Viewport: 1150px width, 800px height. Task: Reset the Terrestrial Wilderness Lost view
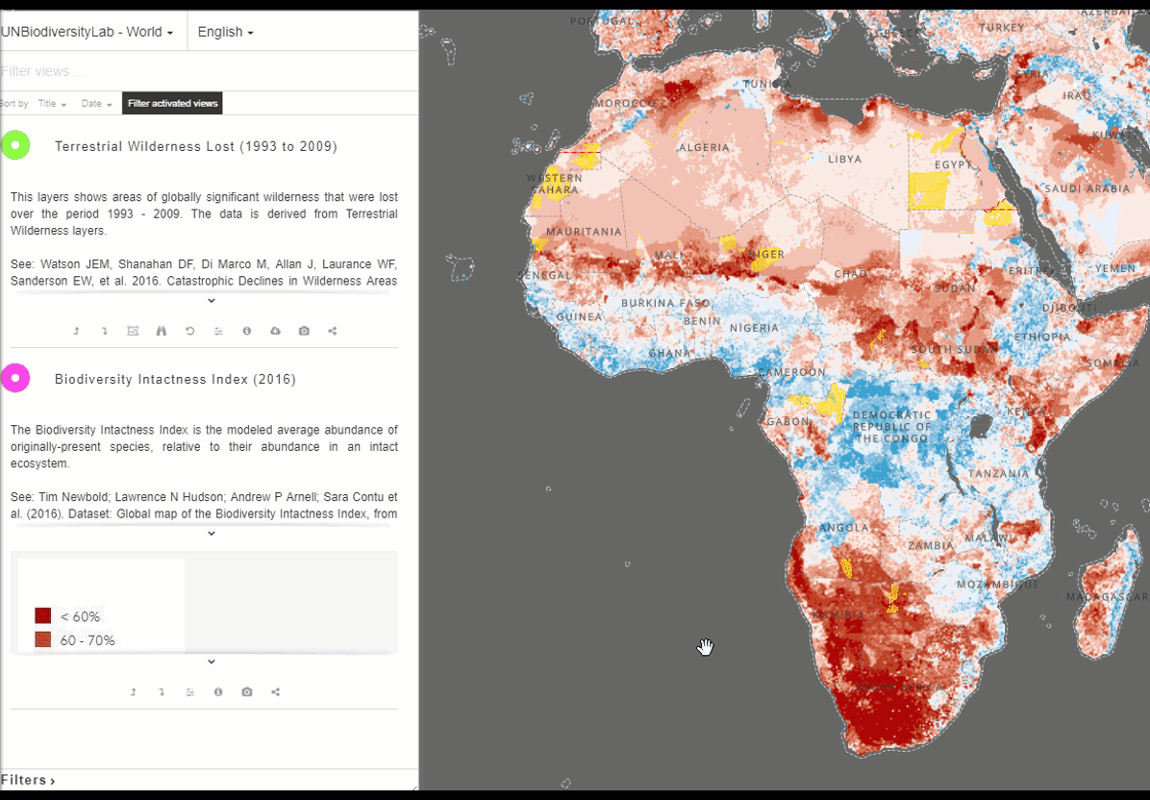point(190,331)
